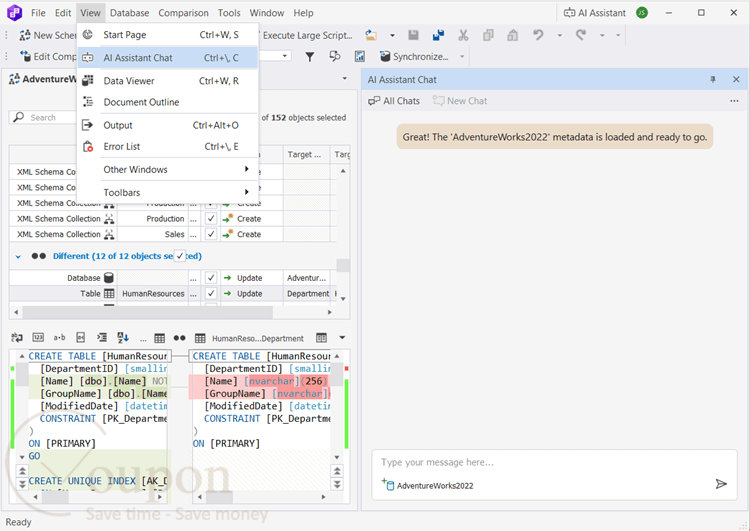Click the AdventureWorks comparison document tab
The height and width of the screenshot is (531, 750).
43,79
